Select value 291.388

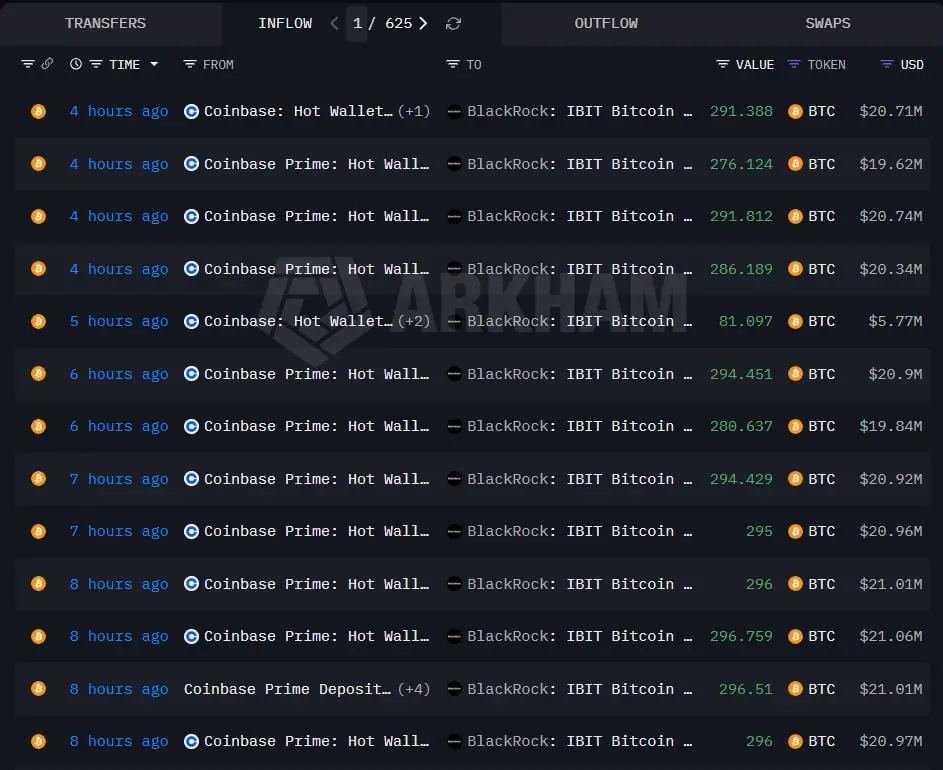coord(741,111)
